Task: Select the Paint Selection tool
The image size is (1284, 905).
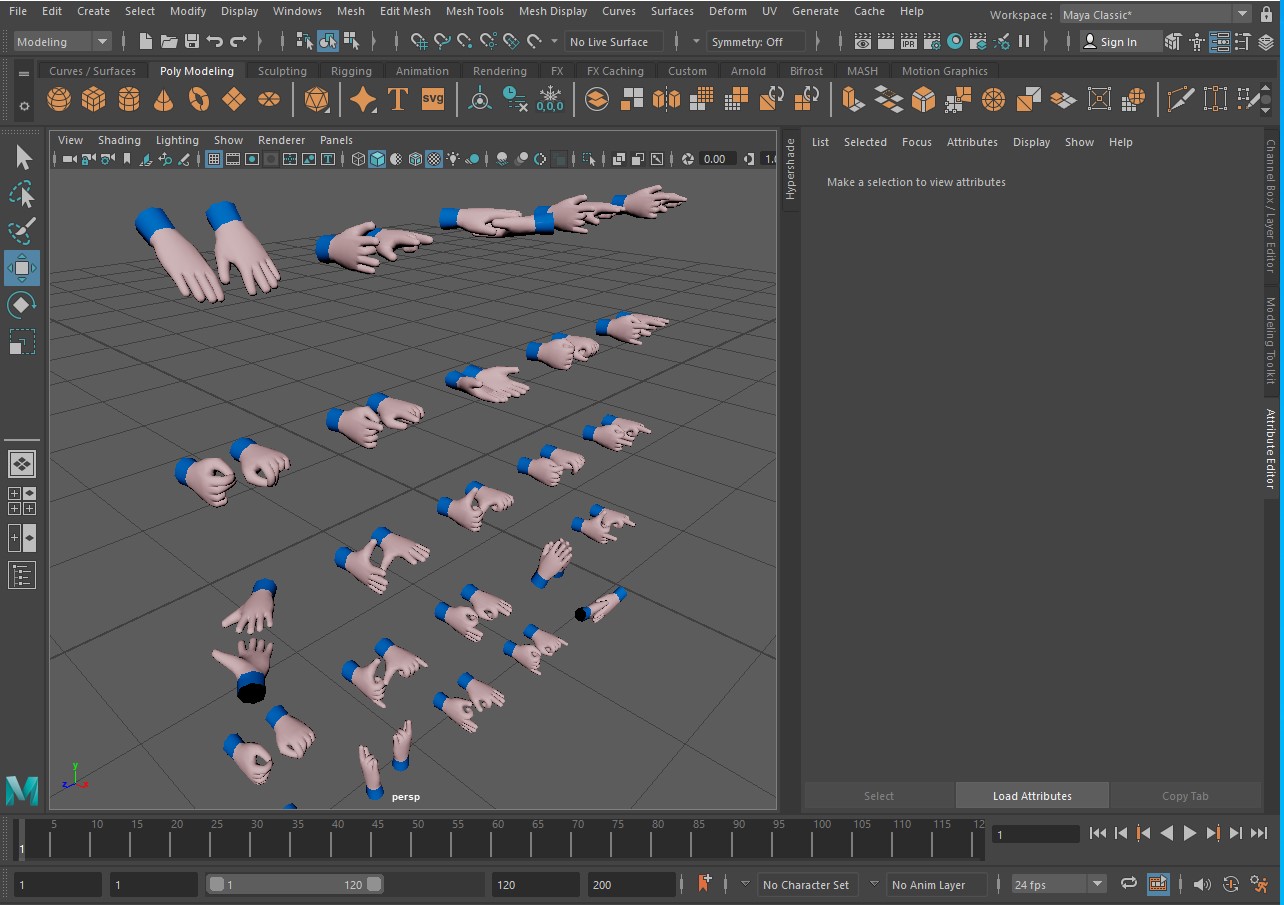Action: point(22,231)
